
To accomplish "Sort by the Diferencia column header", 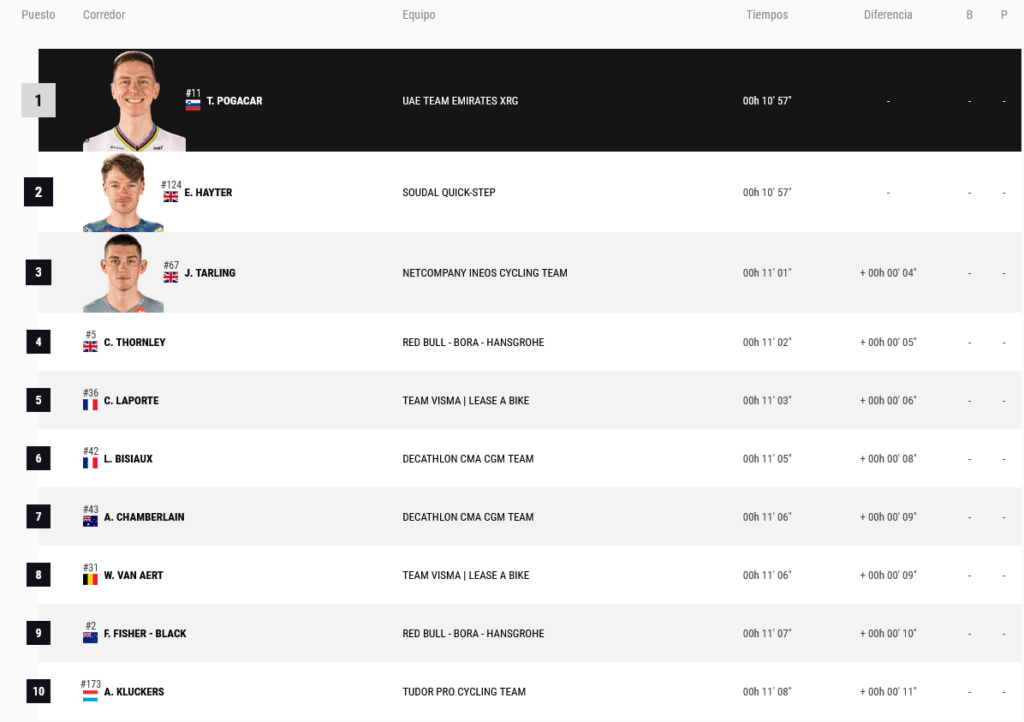I will pos(888,14).
